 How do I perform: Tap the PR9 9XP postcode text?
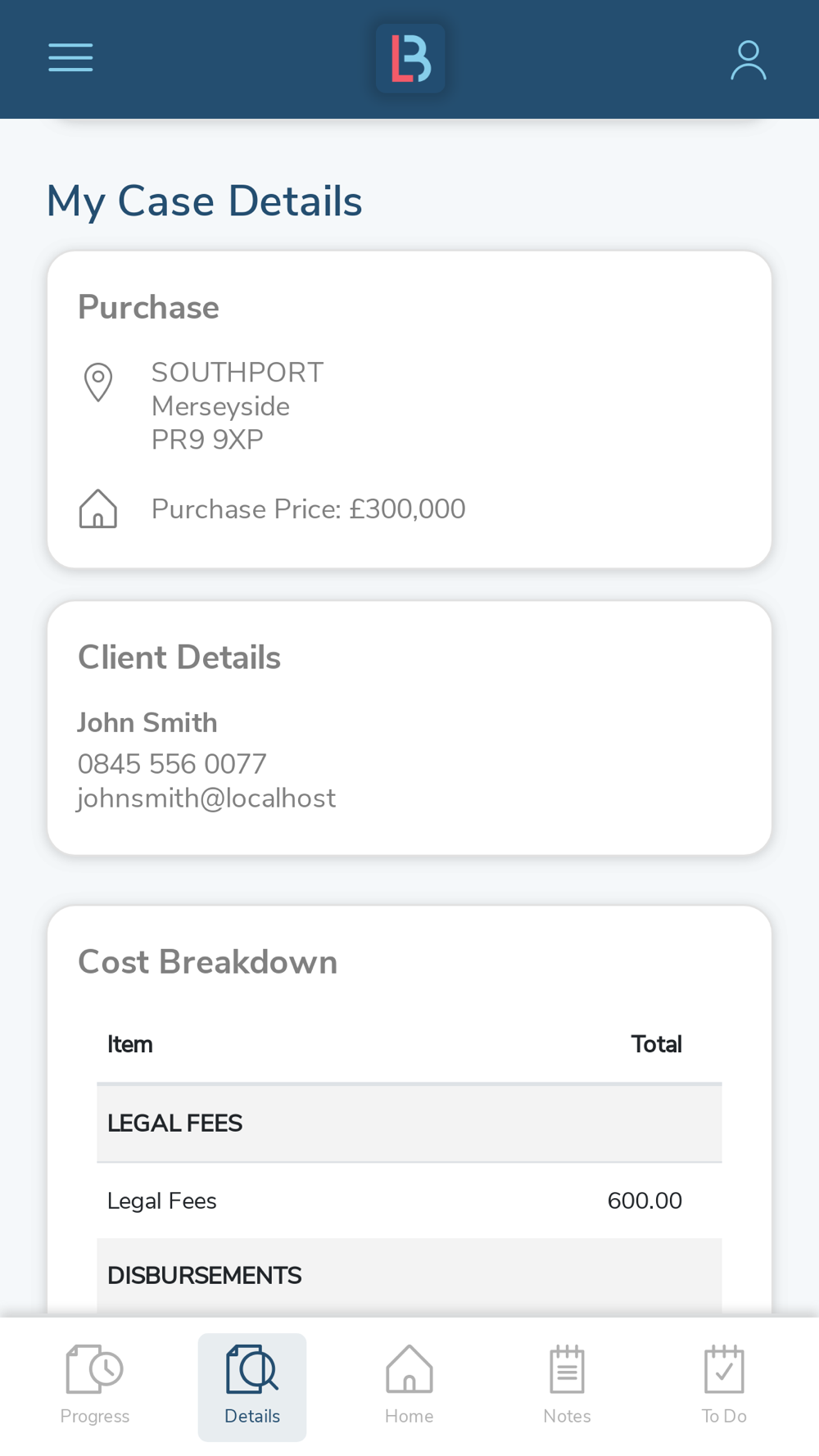[x=207, y=440]
